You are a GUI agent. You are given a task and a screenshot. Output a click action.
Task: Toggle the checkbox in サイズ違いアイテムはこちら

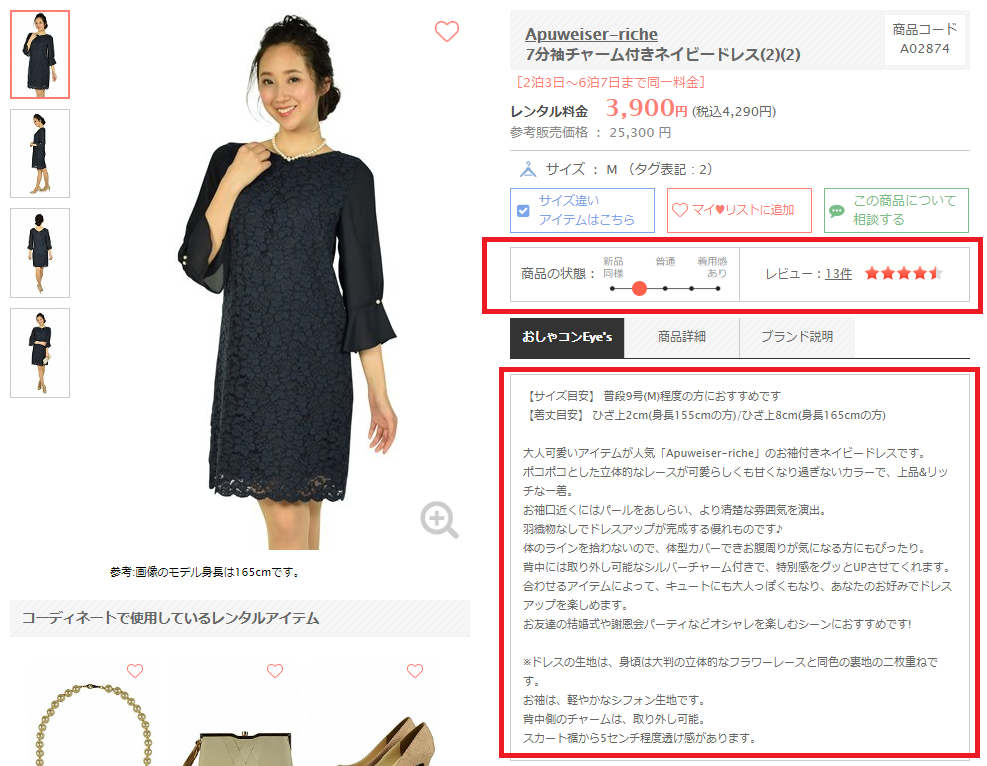(x=523, y=211)
